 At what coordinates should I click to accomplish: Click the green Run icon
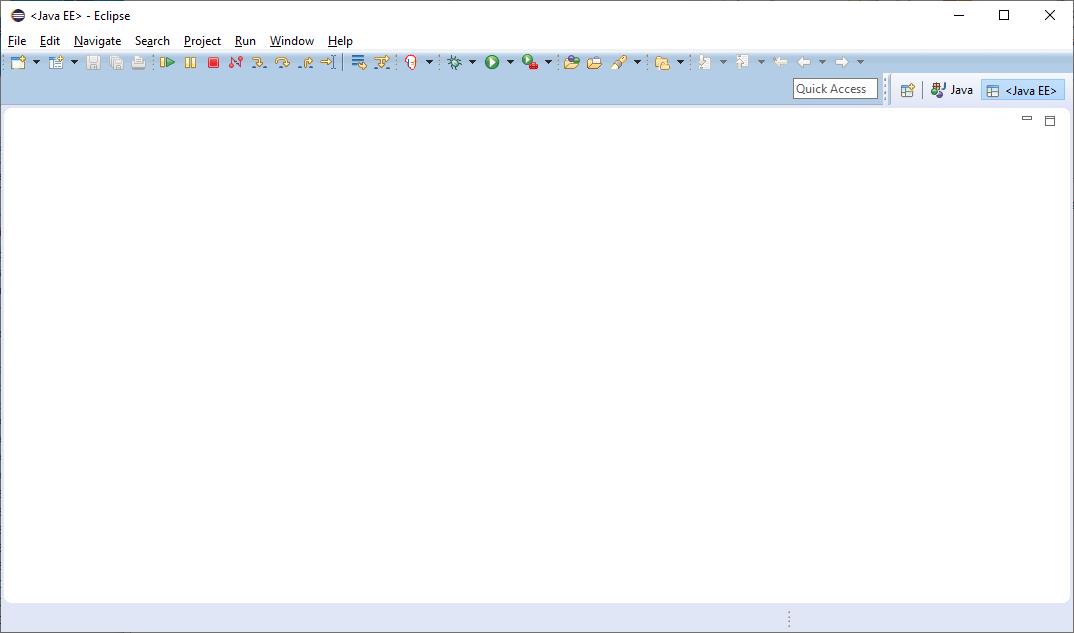pos(492,62)
